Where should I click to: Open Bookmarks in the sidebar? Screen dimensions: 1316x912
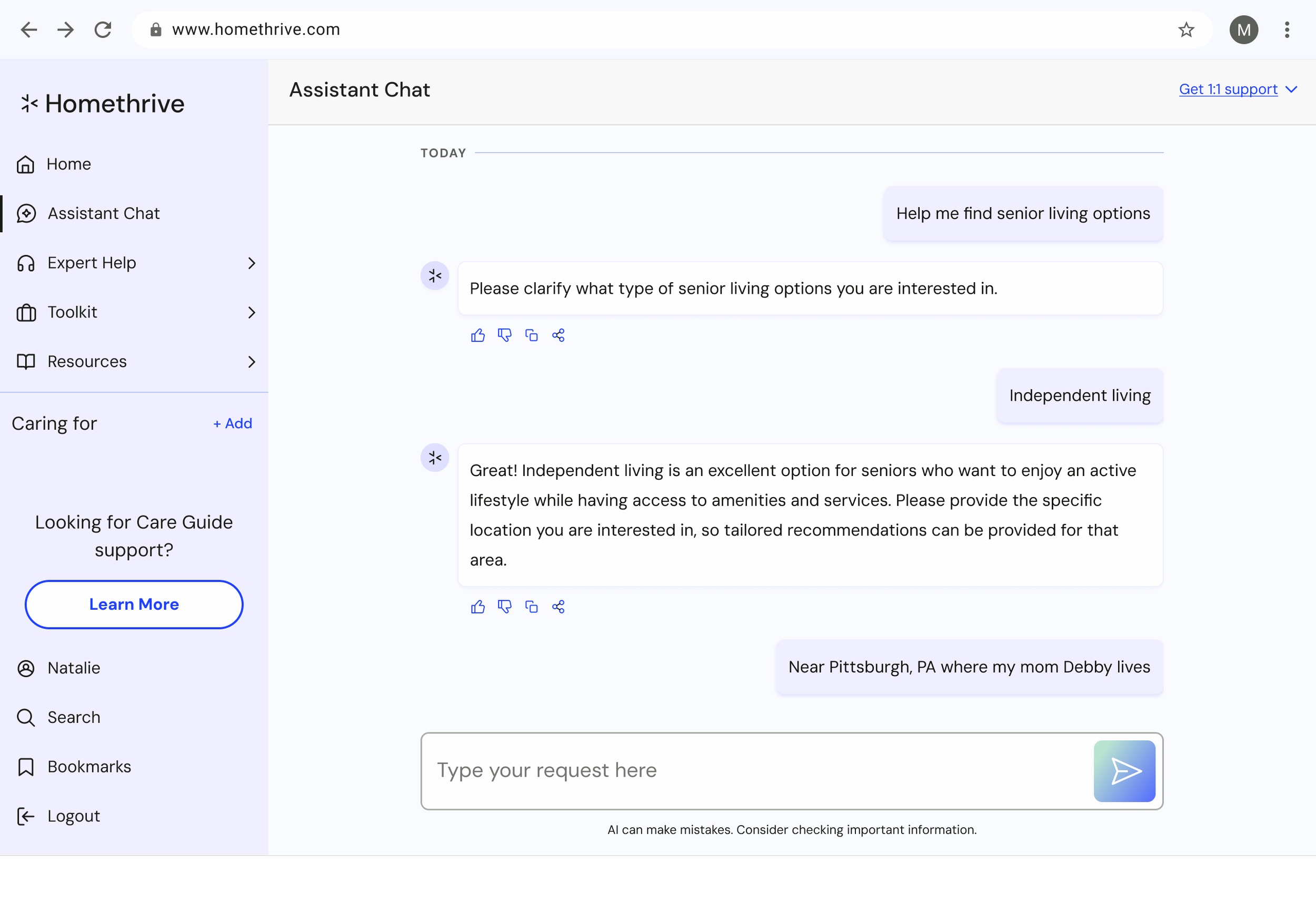pos(88,766)
